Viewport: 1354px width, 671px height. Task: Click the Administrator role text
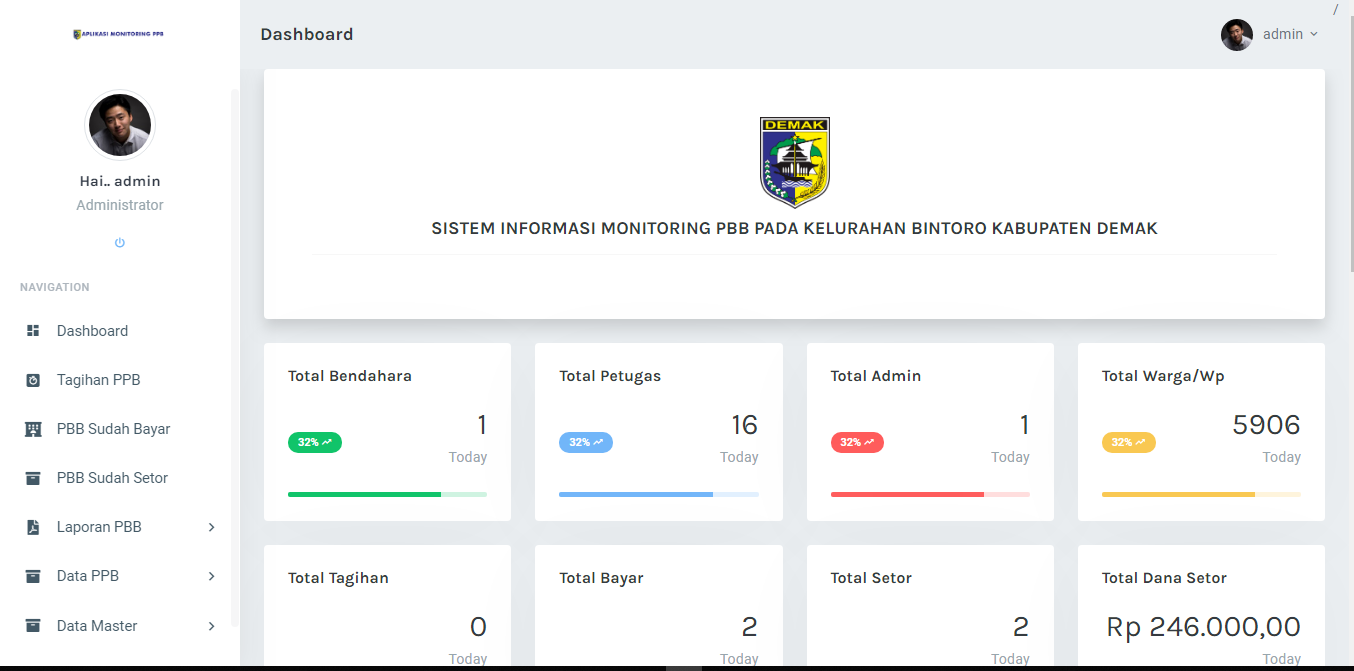[x=120, y=205]
